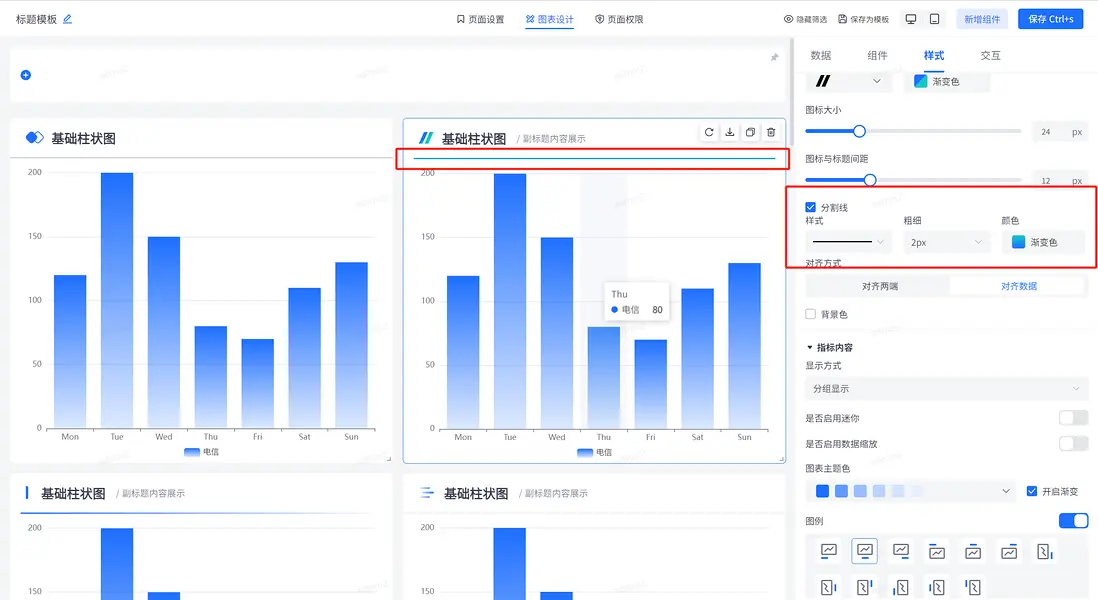1098x600 pixels.
Task: Click the 隐藏筛选 eye icon
Action: [x=790, y=18]
